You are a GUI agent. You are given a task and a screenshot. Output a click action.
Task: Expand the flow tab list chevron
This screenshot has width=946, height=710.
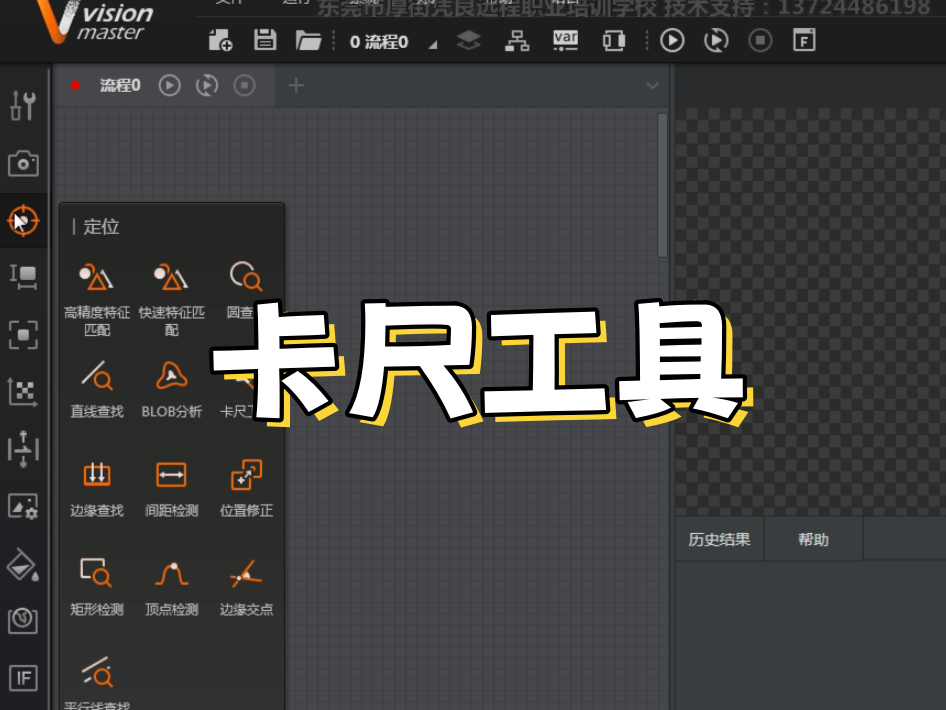tap(653, 86)
